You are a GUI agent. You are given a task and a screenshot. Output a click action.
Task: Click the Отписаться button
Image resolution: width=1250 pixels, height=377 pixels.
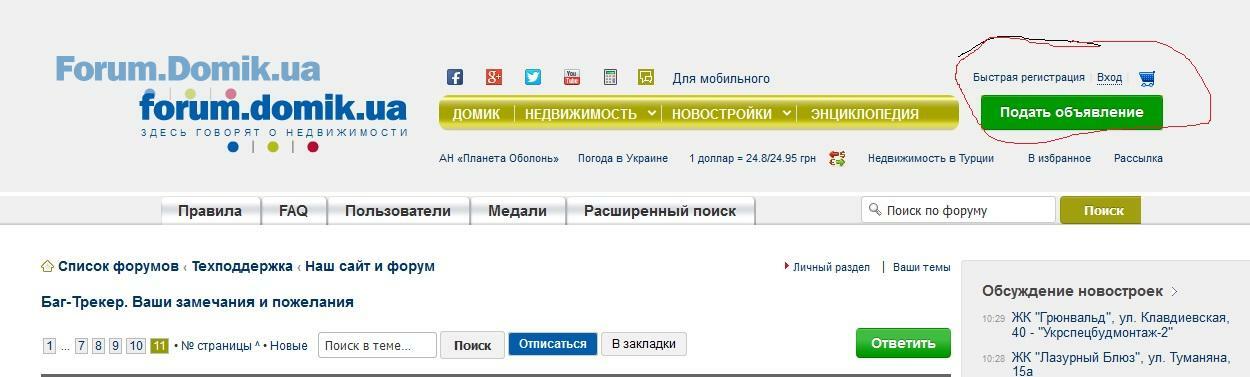553,344
